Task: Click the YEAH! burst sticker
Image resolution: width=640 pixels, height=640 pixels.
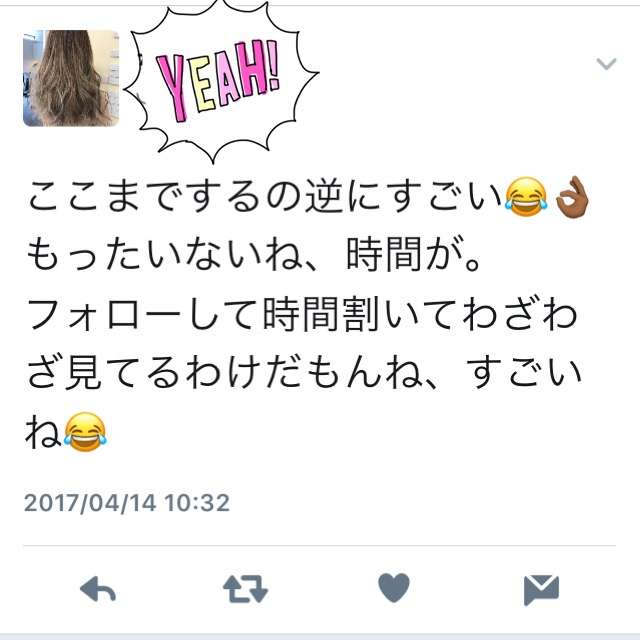Action: point(220,80)
